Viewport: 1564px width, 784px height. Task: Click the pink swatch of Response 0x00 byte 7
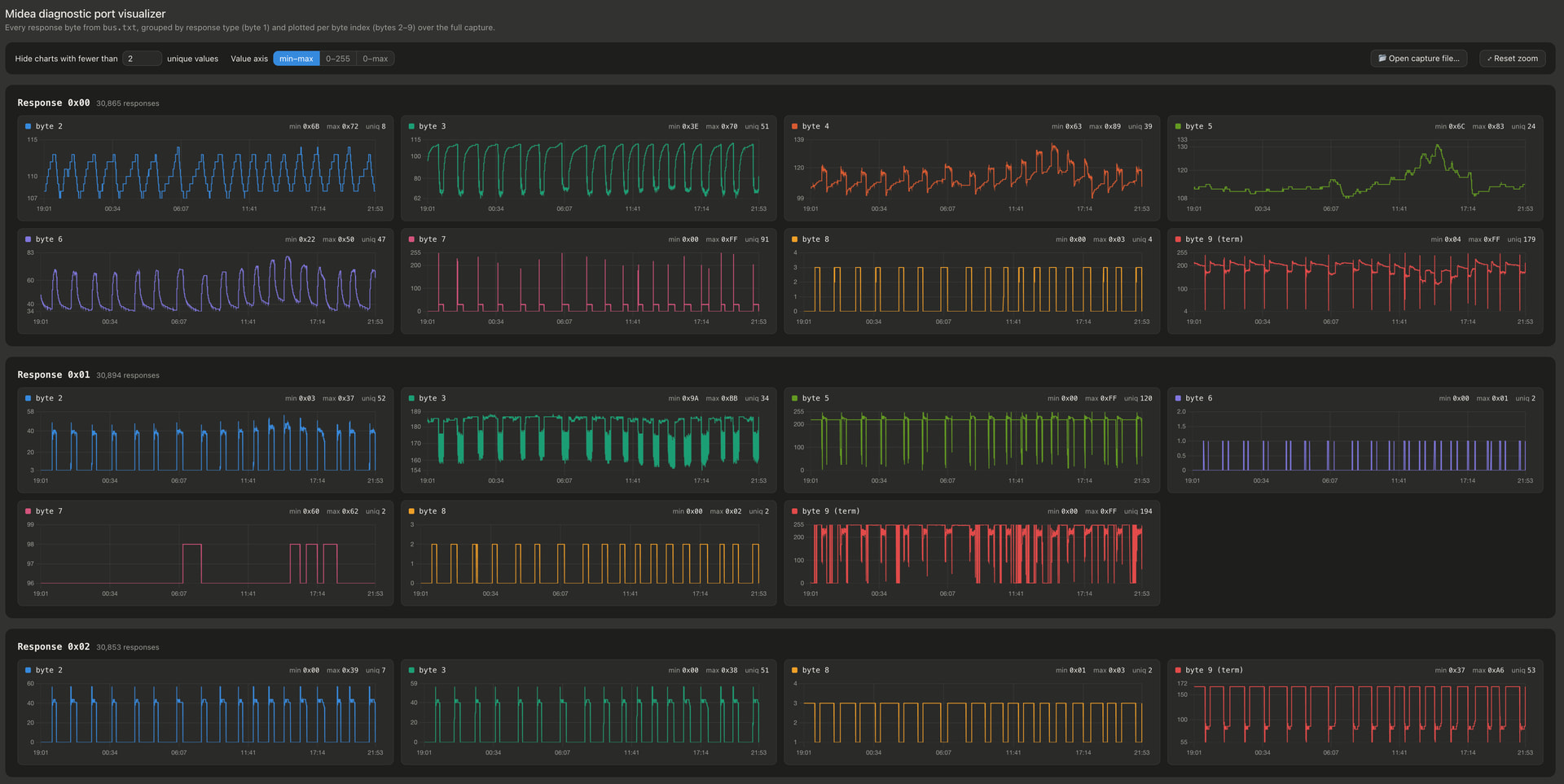pos(411,239)
